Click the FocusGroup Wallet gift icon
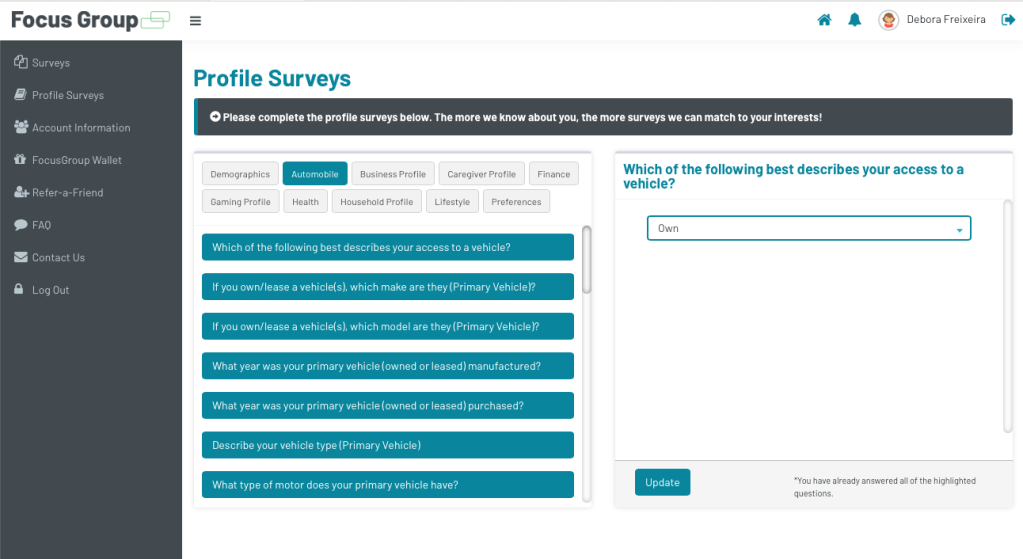1023x559 pixels. pyautogui.click(x=20, y=160)
